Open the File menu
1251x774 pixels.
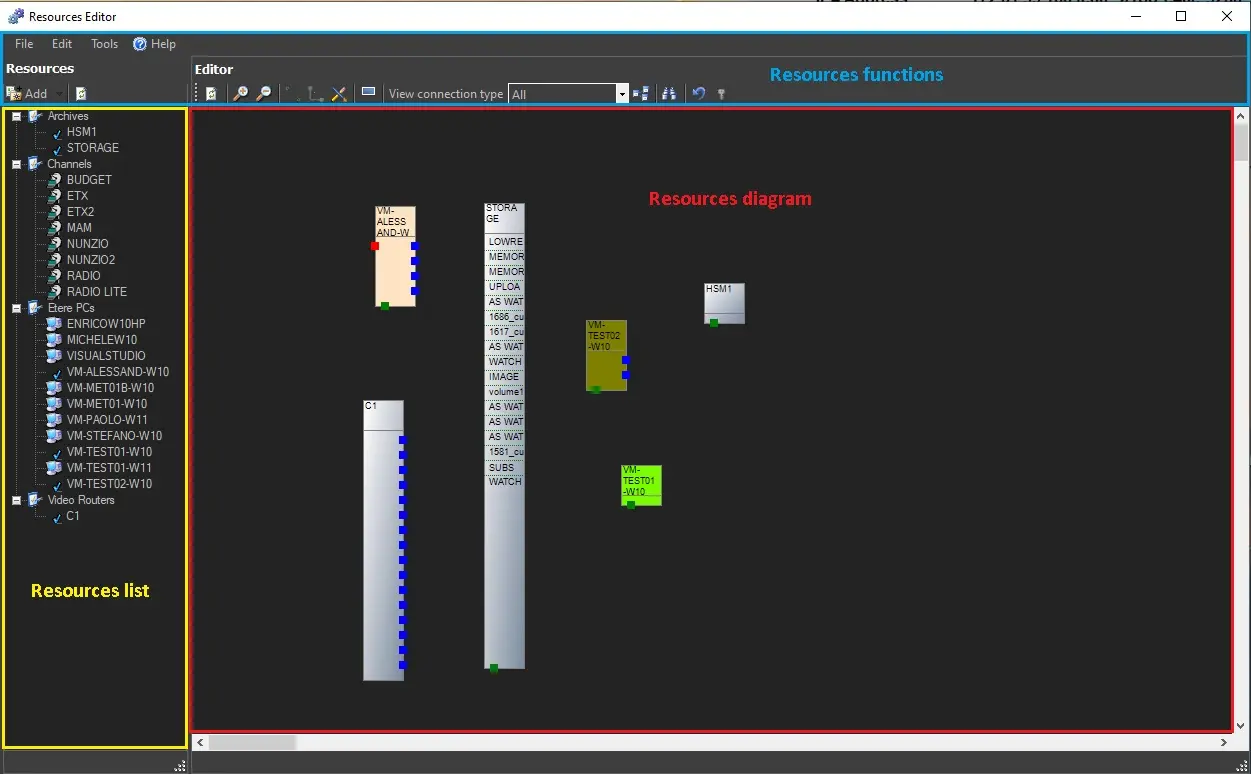pos(24,44)
